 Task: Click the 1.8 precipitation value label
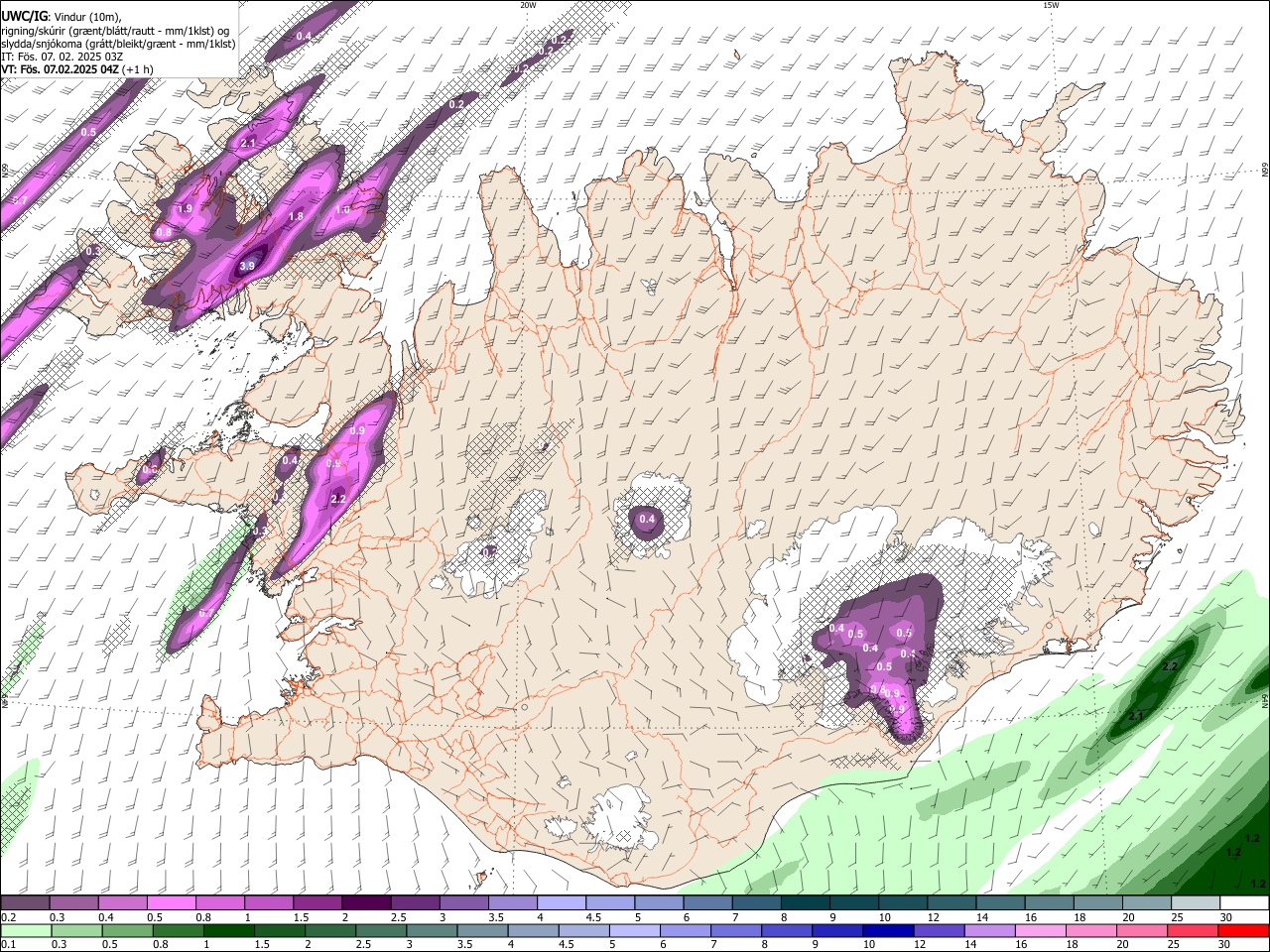coord(296,216)
